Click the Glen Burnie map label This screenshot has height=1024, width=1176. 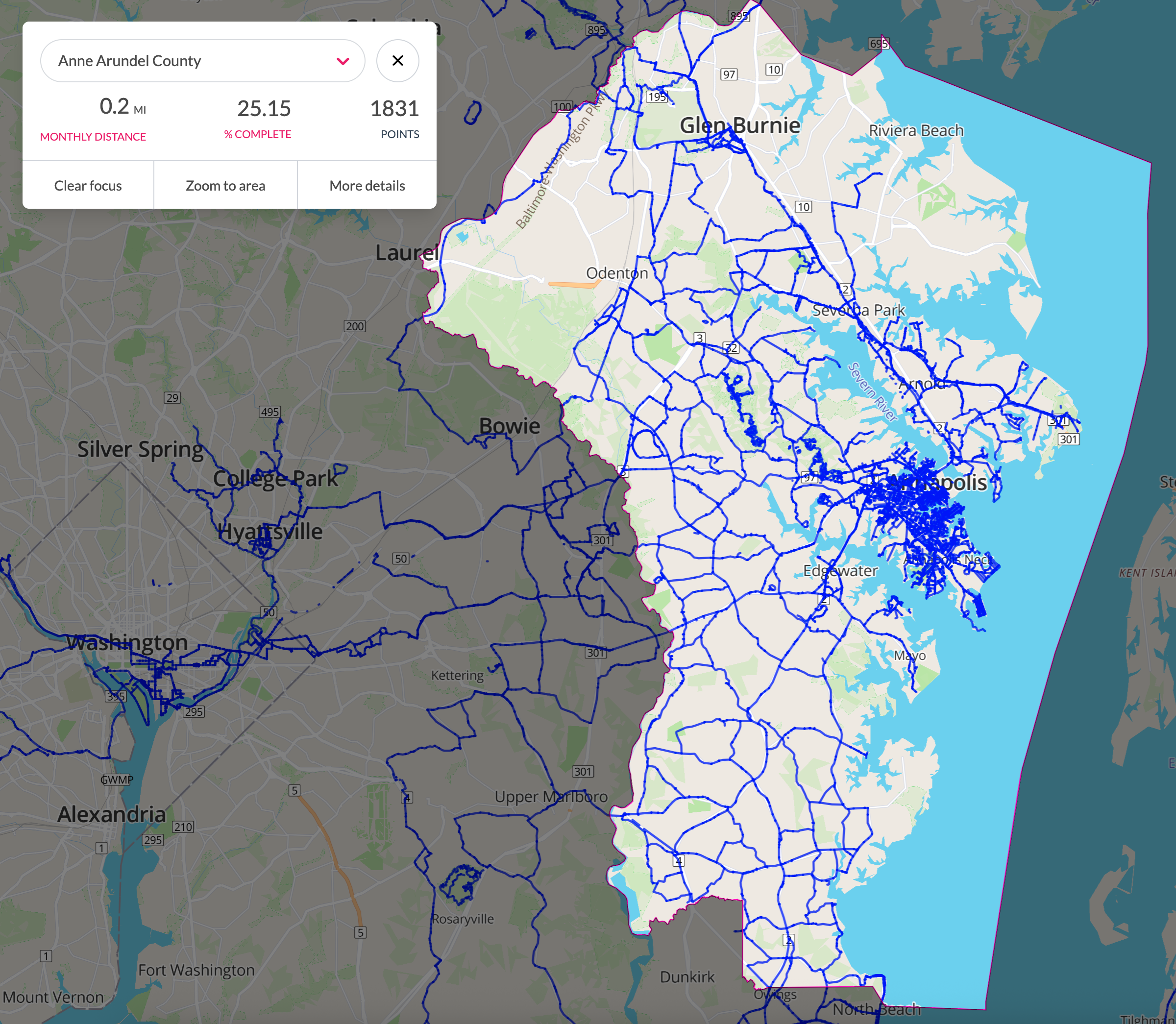click(739, 125)
